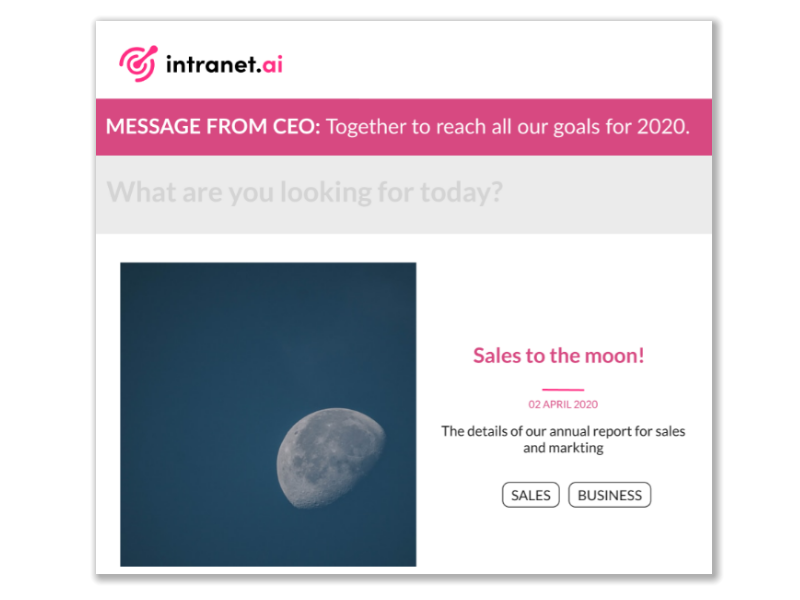Viewport: 800px width, 600px height.
Task: Select the CEO message text about 2020 goals
Action: pos(512,127)
